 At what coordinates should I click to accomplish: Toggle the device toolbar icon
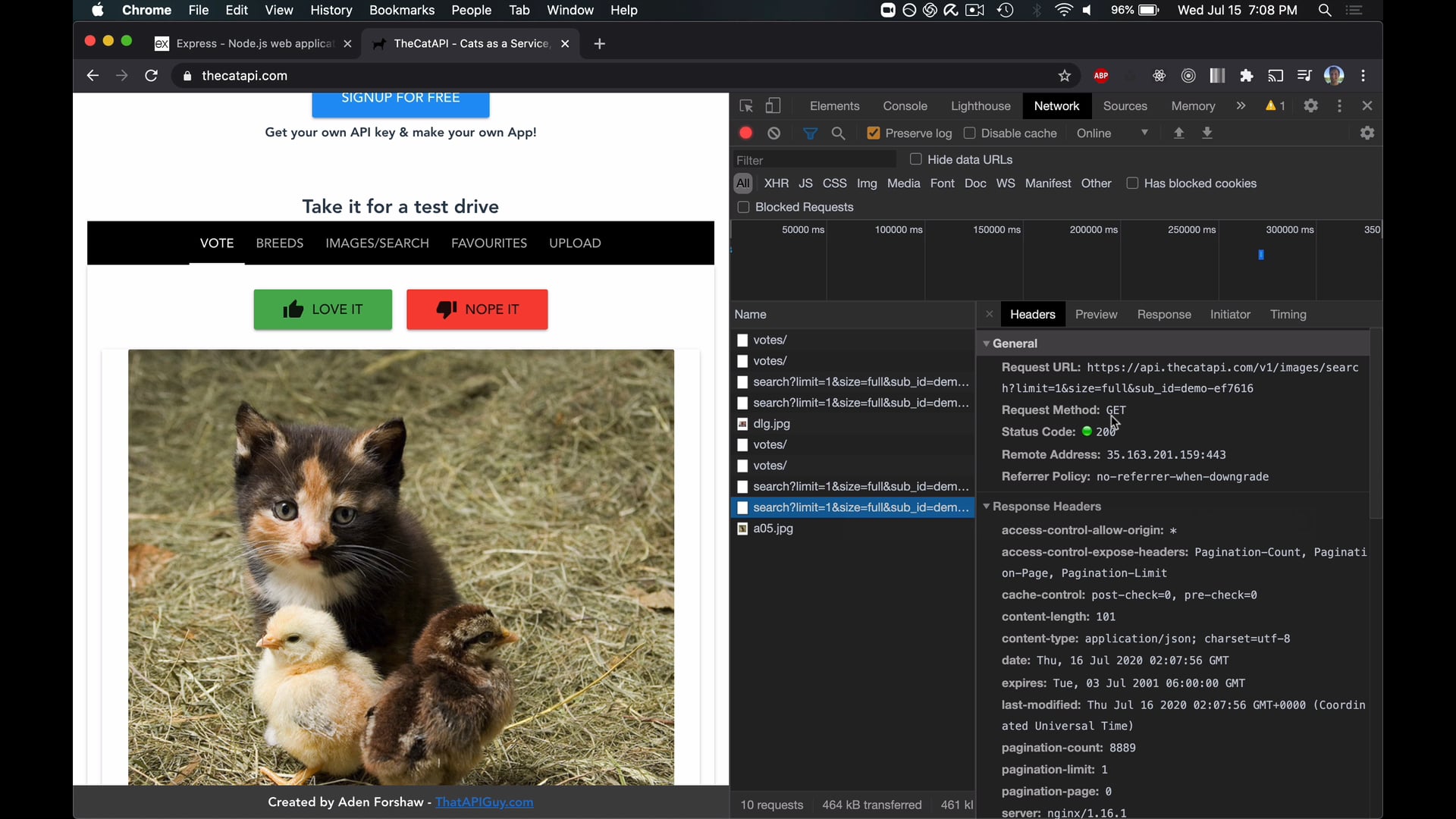(773, 106)
